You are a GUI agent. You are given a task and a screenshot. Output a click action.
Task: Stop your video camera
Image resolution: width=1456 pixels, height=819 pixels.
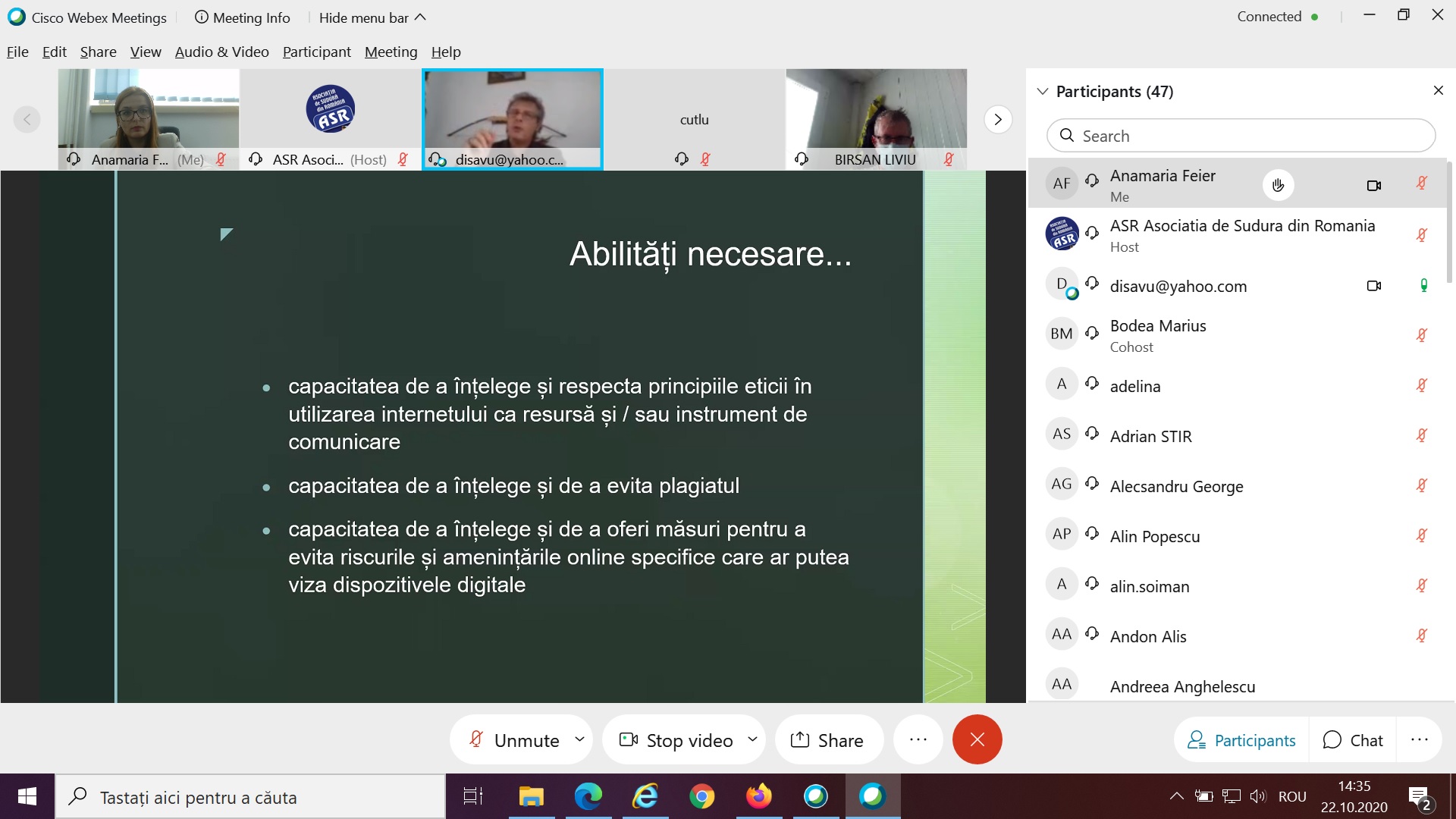pyautogui.click(x=676, y=740)
